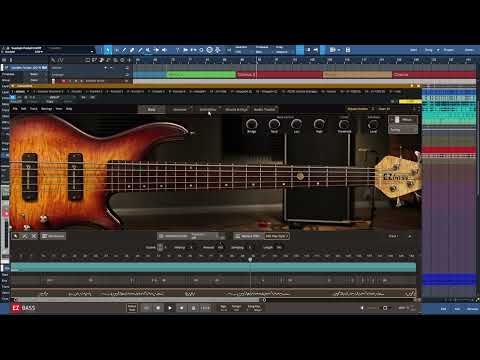Open the Tuning dropdown
The height and width of the screenshot is (360, 480).
tap(403, 130)
